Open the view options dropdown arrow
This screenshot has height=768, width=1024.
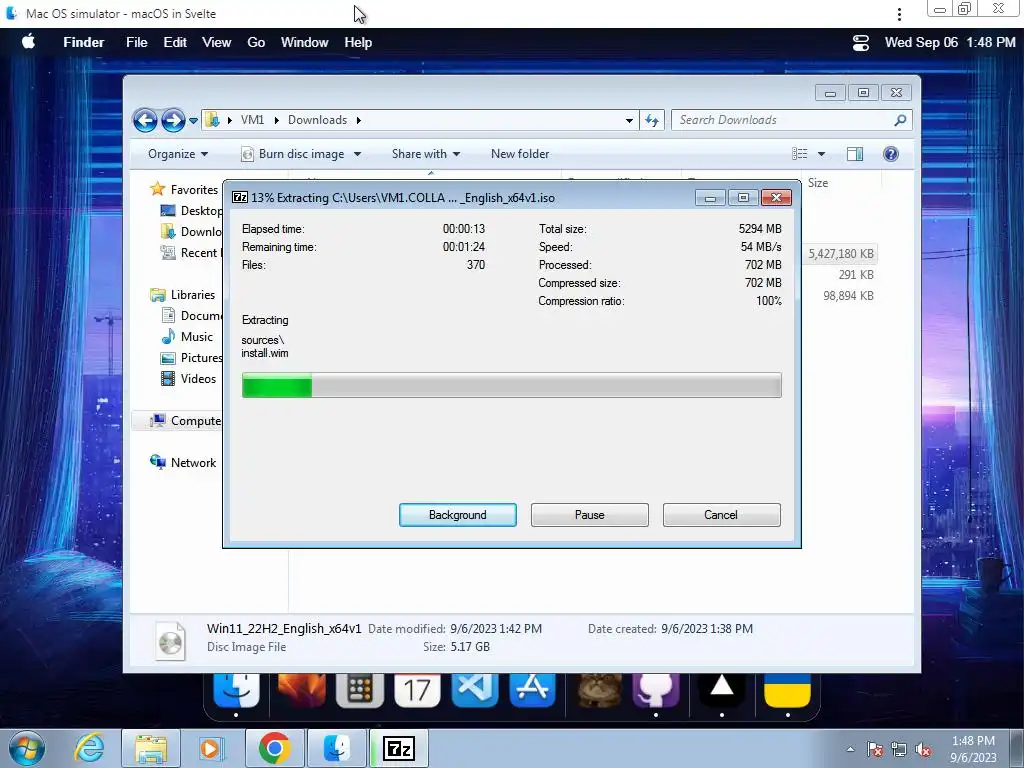822,154
